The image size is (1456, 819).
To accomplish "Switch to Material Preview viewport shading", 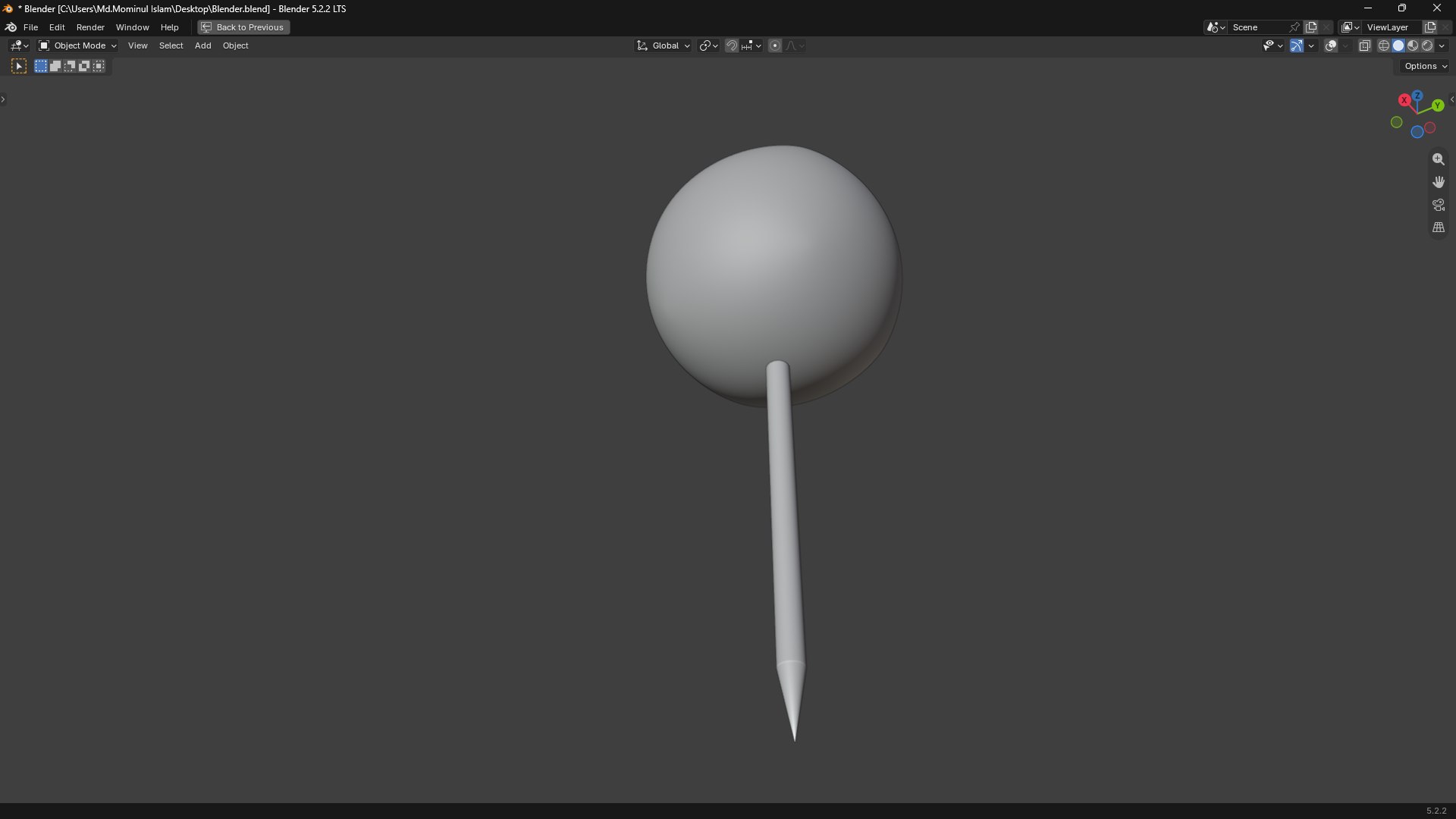I will [x=1413, y=45].
